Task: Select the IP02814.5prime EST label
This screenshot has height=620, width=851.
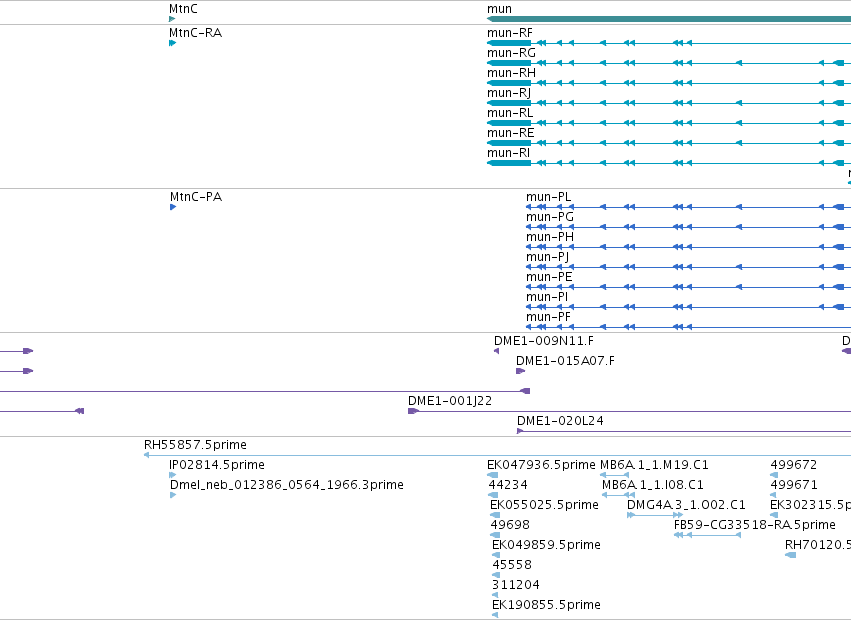Action: tap(217, 465)
